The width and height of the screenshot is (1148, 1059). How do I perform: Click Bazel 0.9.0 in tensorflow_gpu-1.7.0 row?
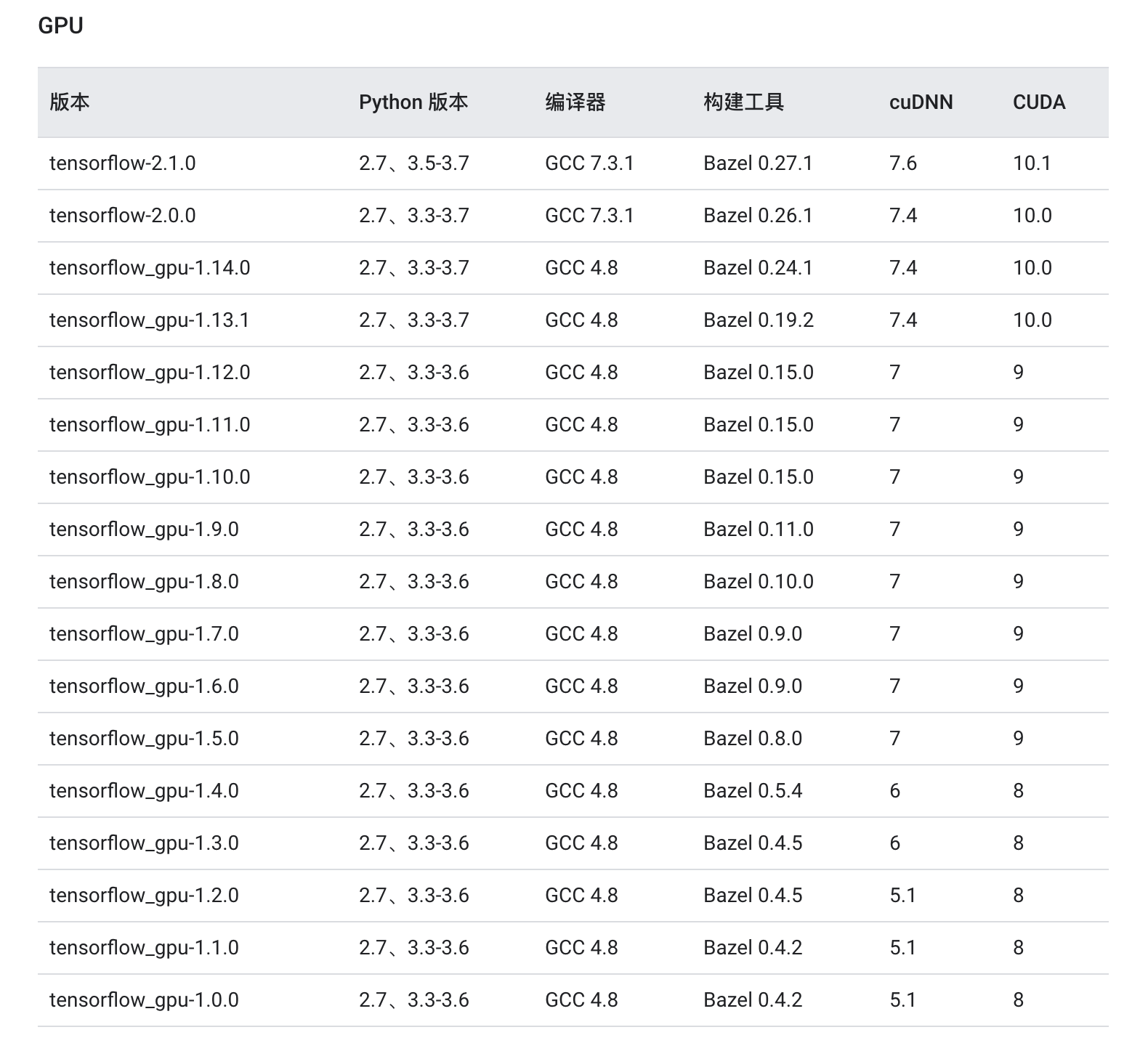(x=753, y=634)
